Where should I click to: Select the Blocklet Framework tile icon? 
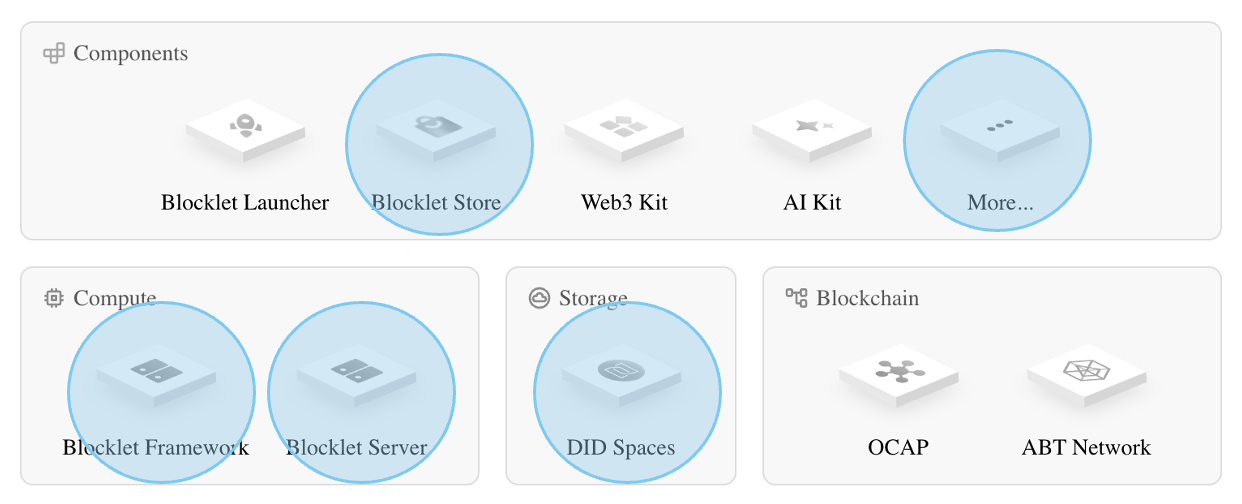[x=156, y=373]
